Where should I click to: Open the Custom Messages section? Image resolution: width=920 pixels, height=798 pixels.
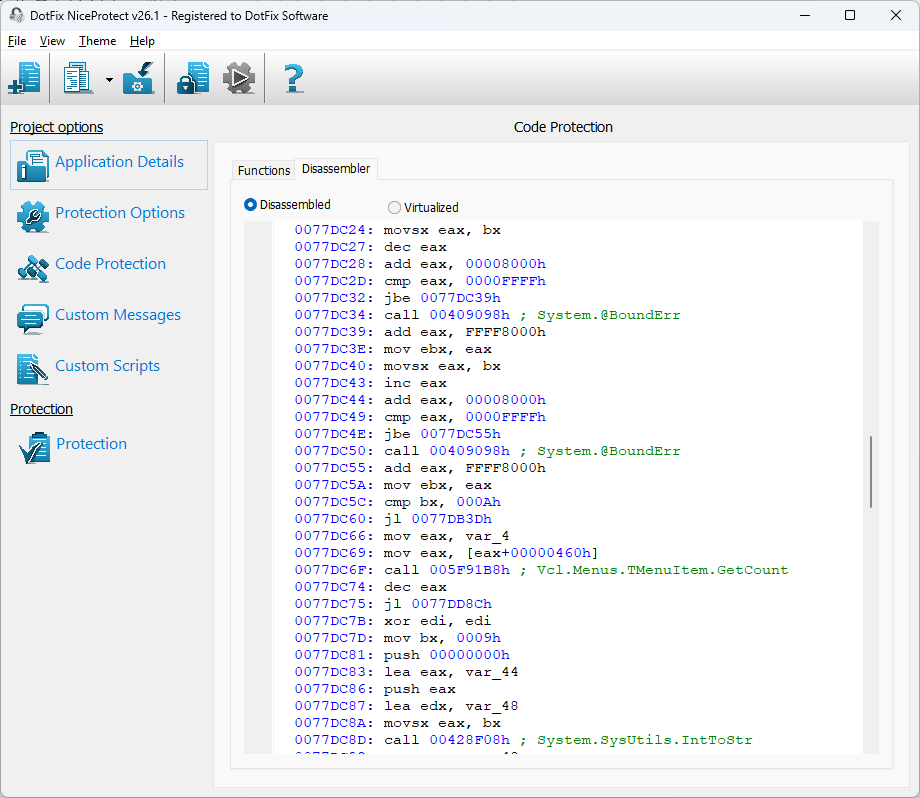tap(118, 315)
